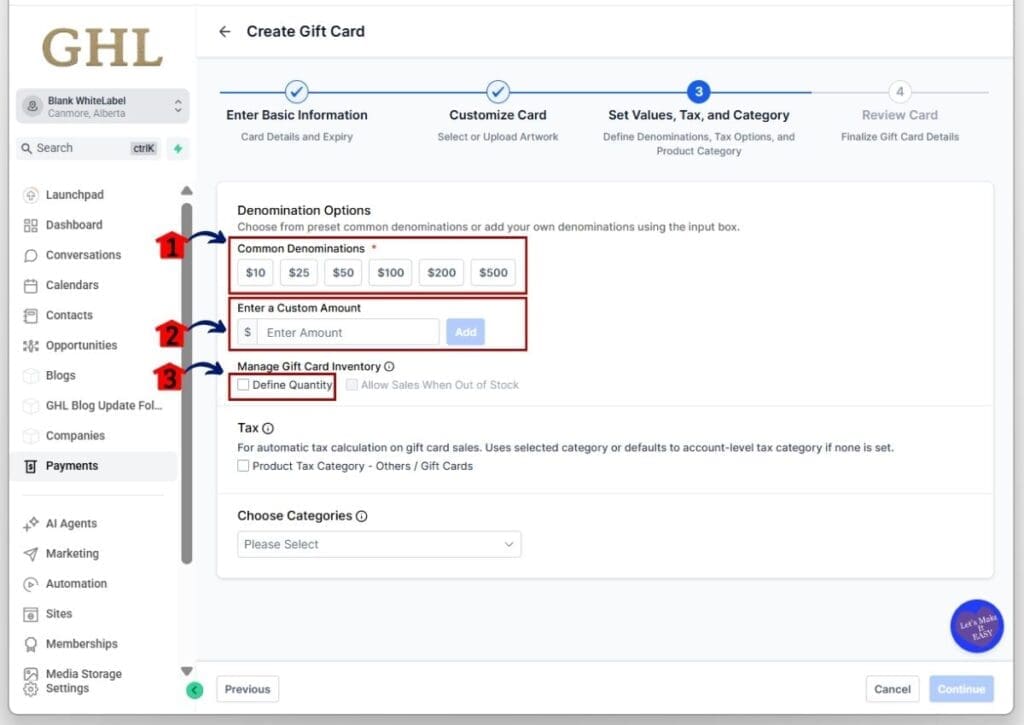Click the Enter Amount custom input field

click(346, 333)
